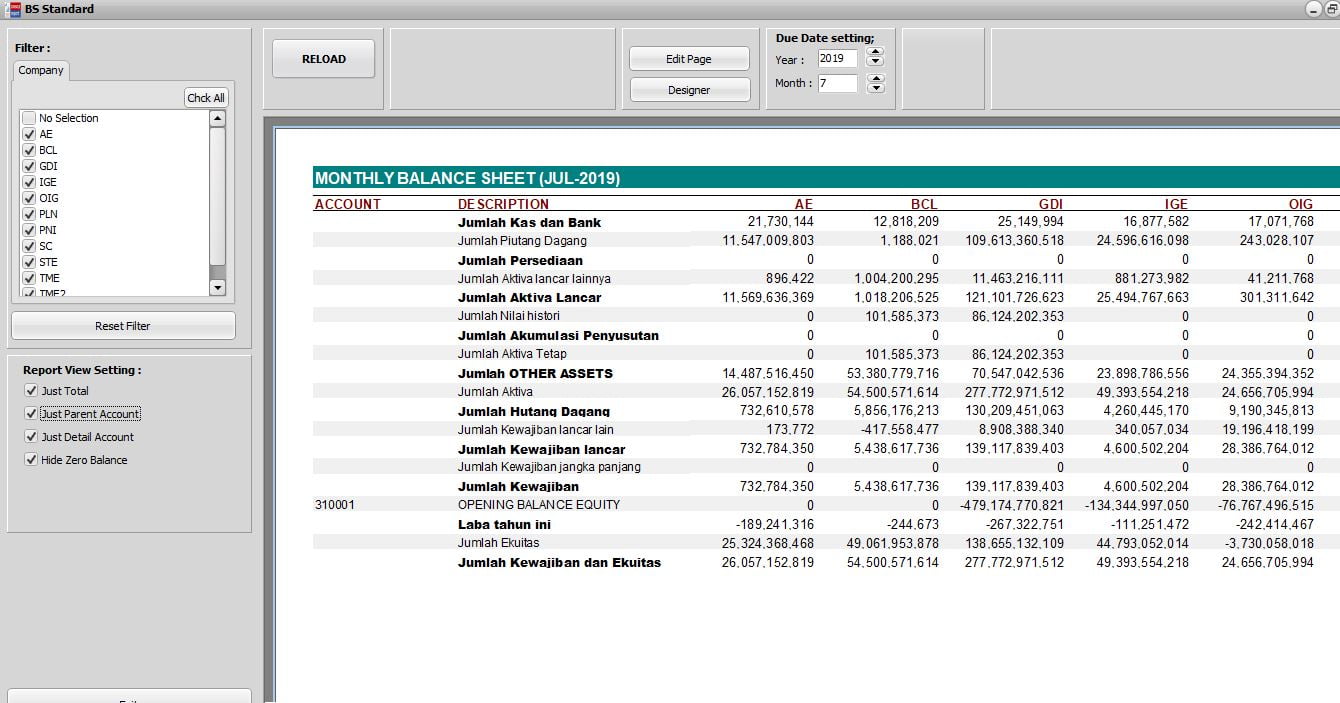
Task: Toggle the Just Detail Account setting
Action: [x=31, y=437]
